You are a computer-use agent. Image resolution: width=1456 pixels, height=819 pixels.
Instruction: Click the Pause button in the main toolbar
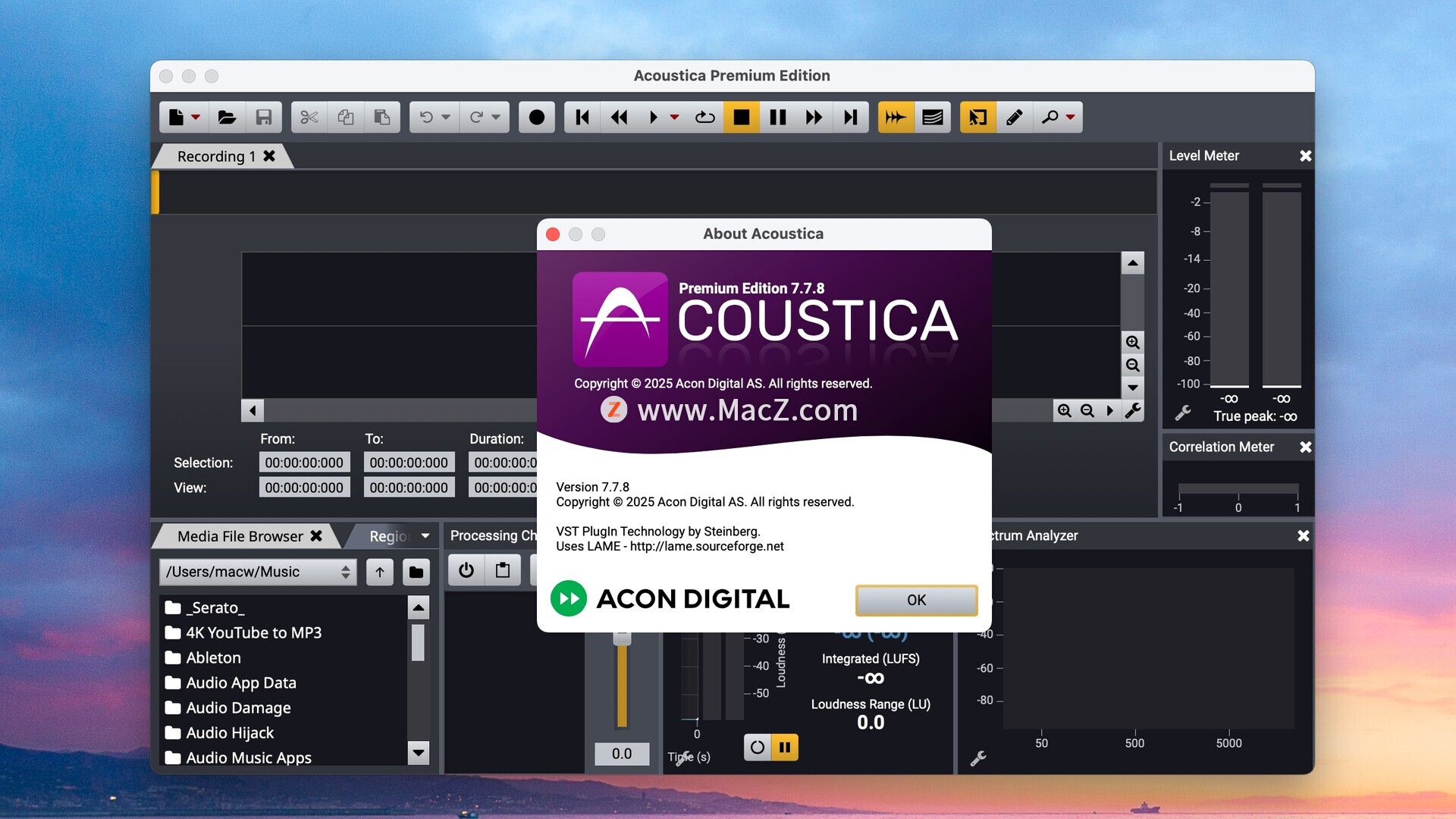pos(778,117)
